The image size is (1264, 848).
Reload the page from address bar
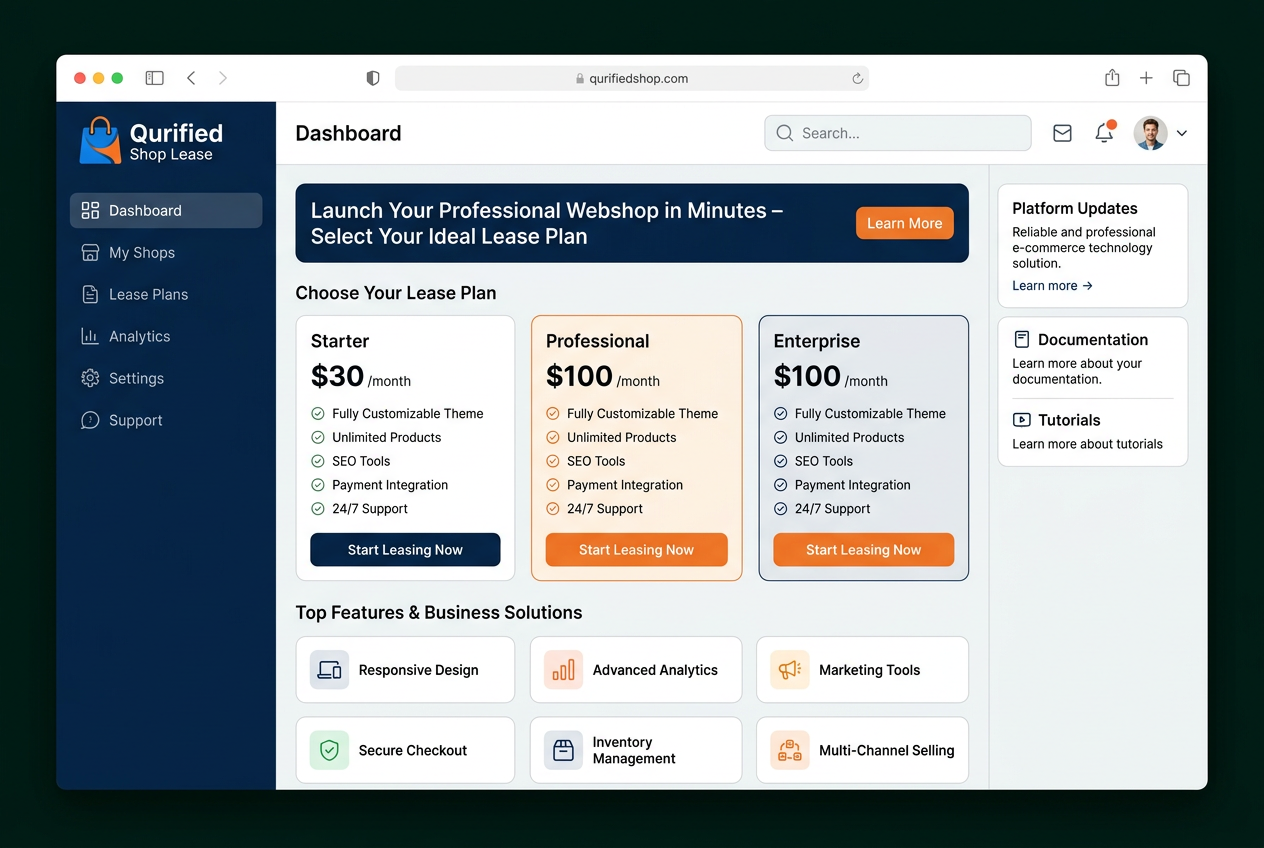click(857, 78)
